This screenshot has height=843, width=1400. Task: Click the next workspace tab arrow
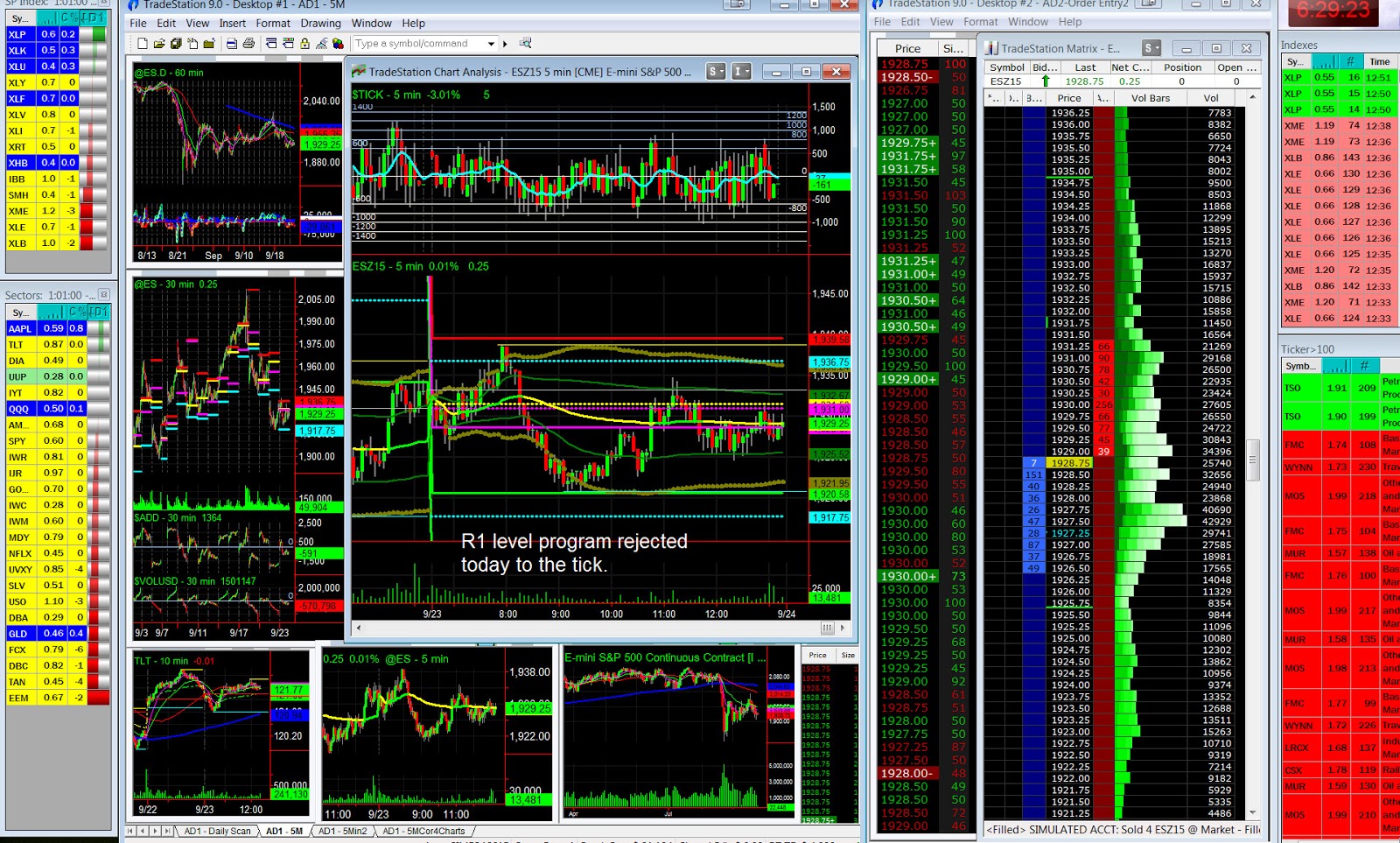(x=156, y=831)
